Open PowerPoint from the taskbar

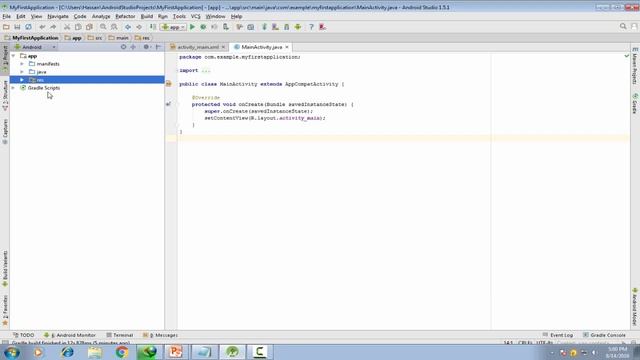click(176, 352)
